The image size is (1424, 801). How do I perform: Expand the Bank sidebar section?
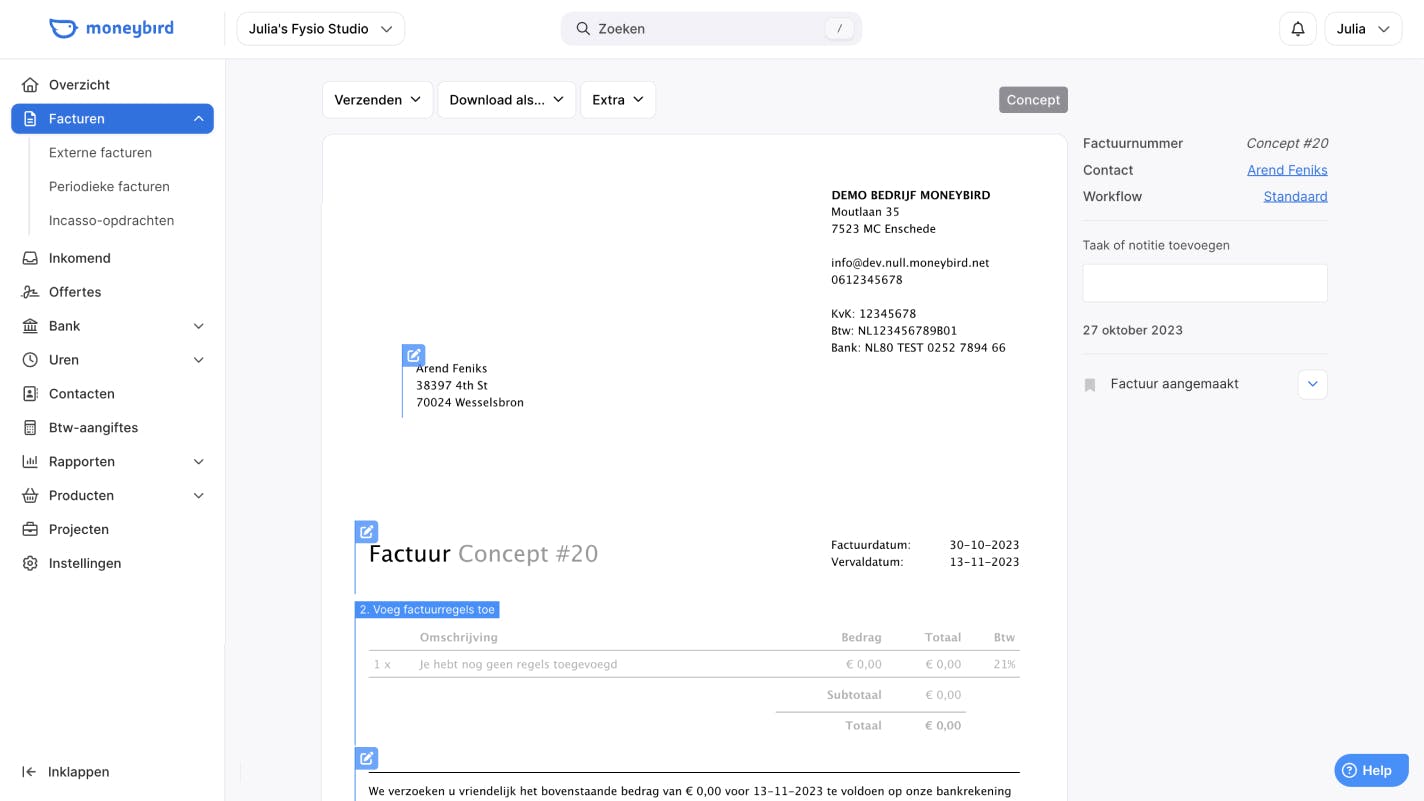(x=198, y=326)
